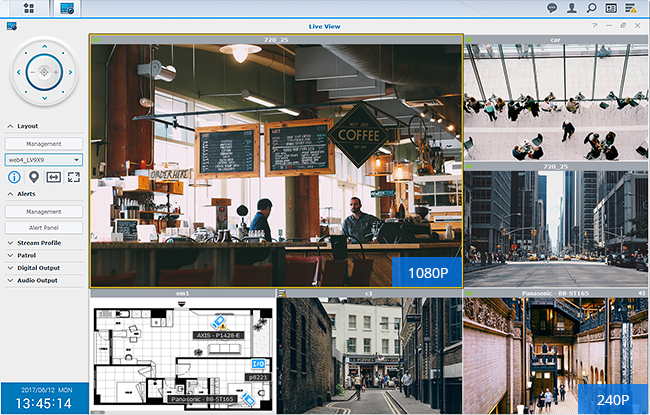Open the web4_LV9X9 layout dropdown
The image size is (650, 415).
[x=43, y=159]
